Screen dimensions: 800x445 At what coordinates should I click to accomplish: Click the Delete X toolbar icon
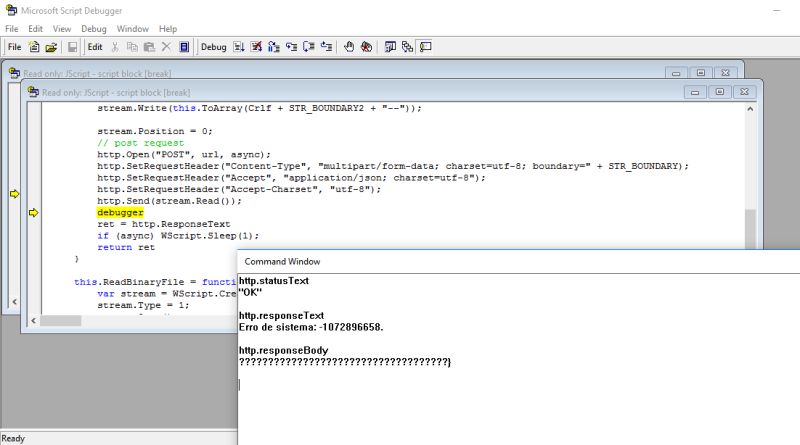(166, 47)
